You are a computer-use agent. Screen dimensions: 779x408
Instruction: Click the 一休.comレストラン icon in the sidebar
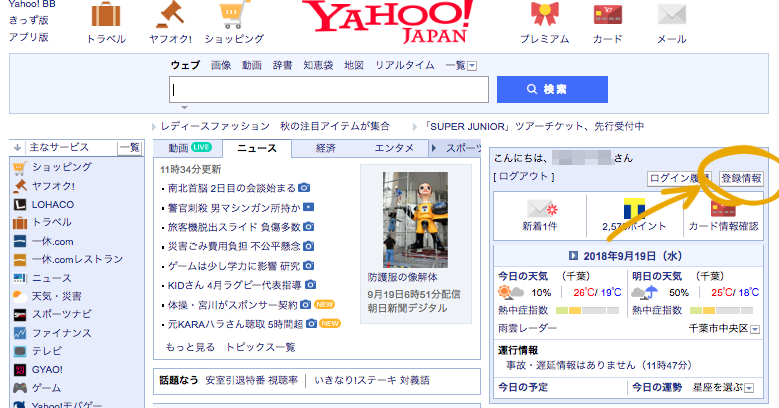19,259
